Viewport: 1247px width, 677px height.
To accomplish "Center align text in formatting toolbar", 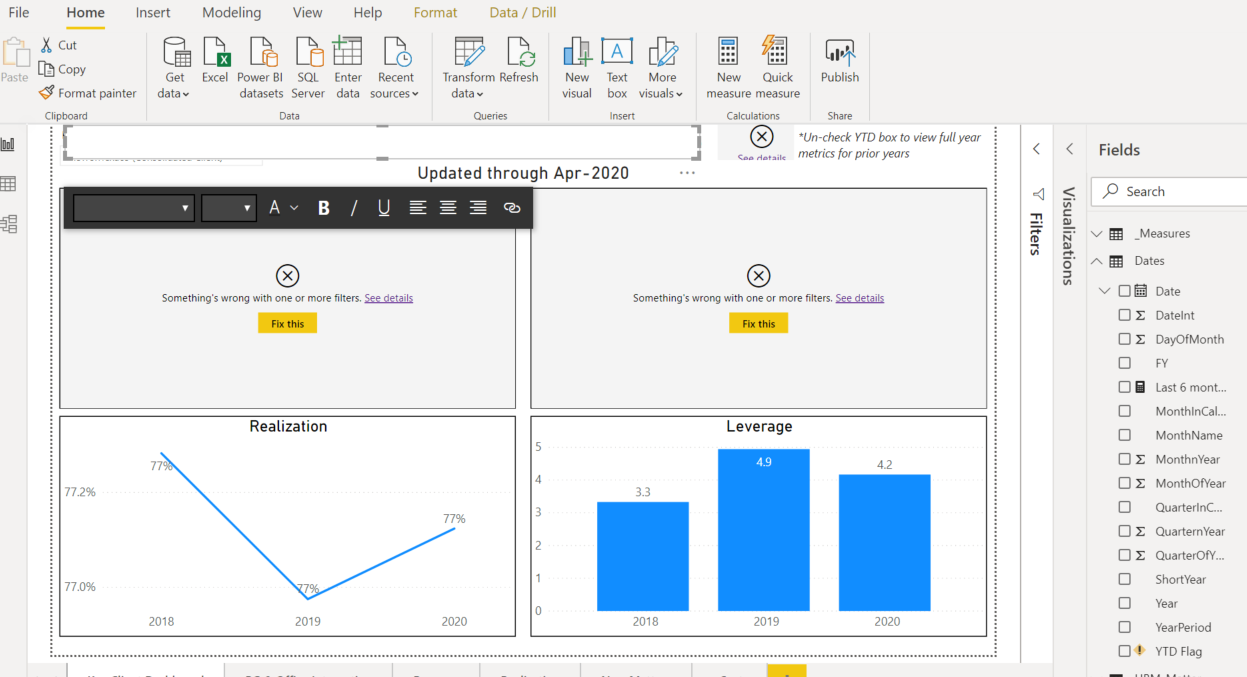I will [x=448, y=208].
